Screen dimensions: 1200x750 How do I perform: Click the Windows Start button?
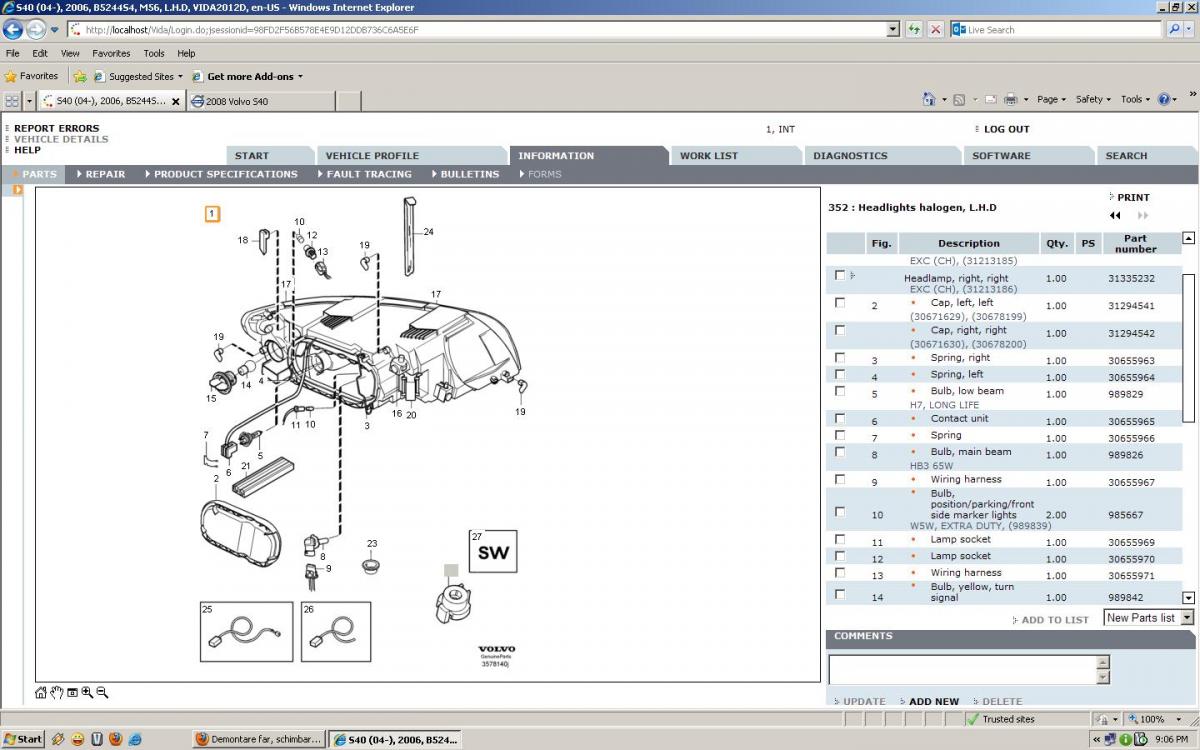23,739
